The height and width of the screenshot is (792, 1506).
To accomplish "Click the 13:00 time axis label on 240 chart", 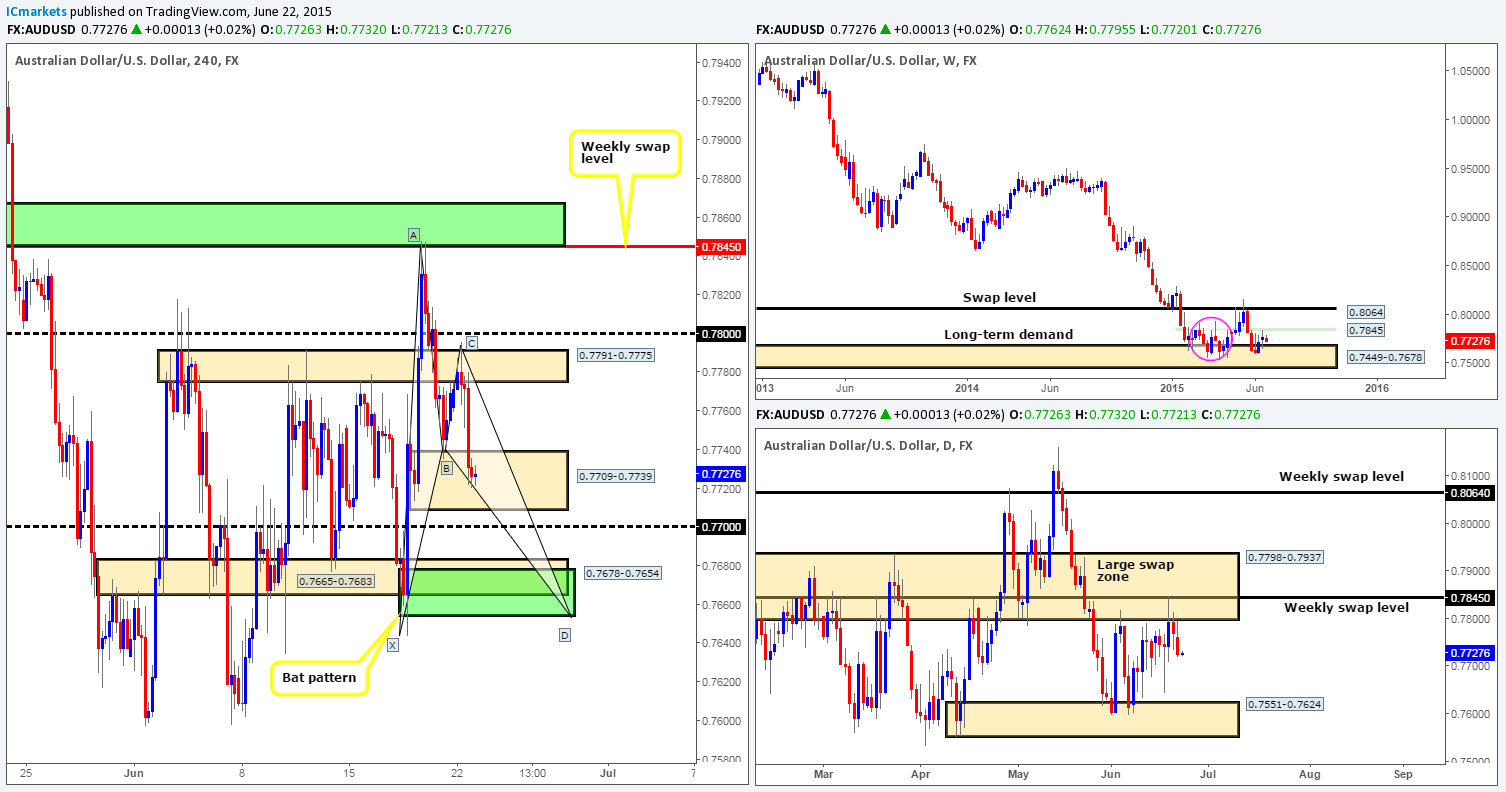I will tap(533, 774).
